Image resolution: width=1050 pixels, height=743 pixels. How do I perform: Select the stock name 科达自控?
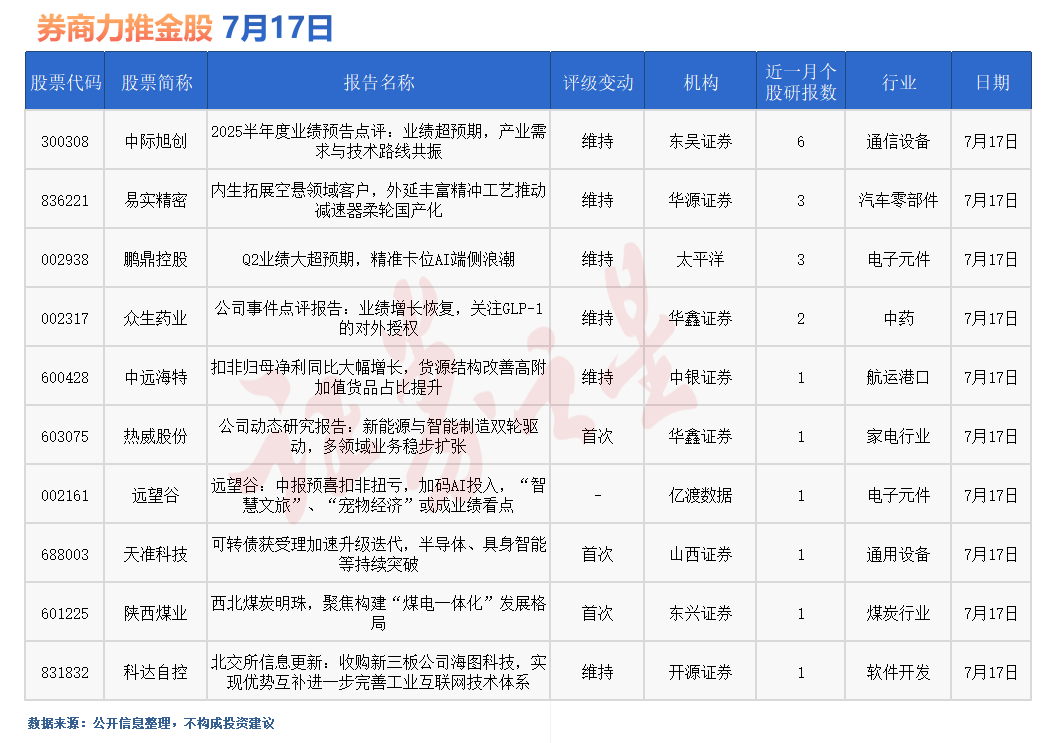156,672
